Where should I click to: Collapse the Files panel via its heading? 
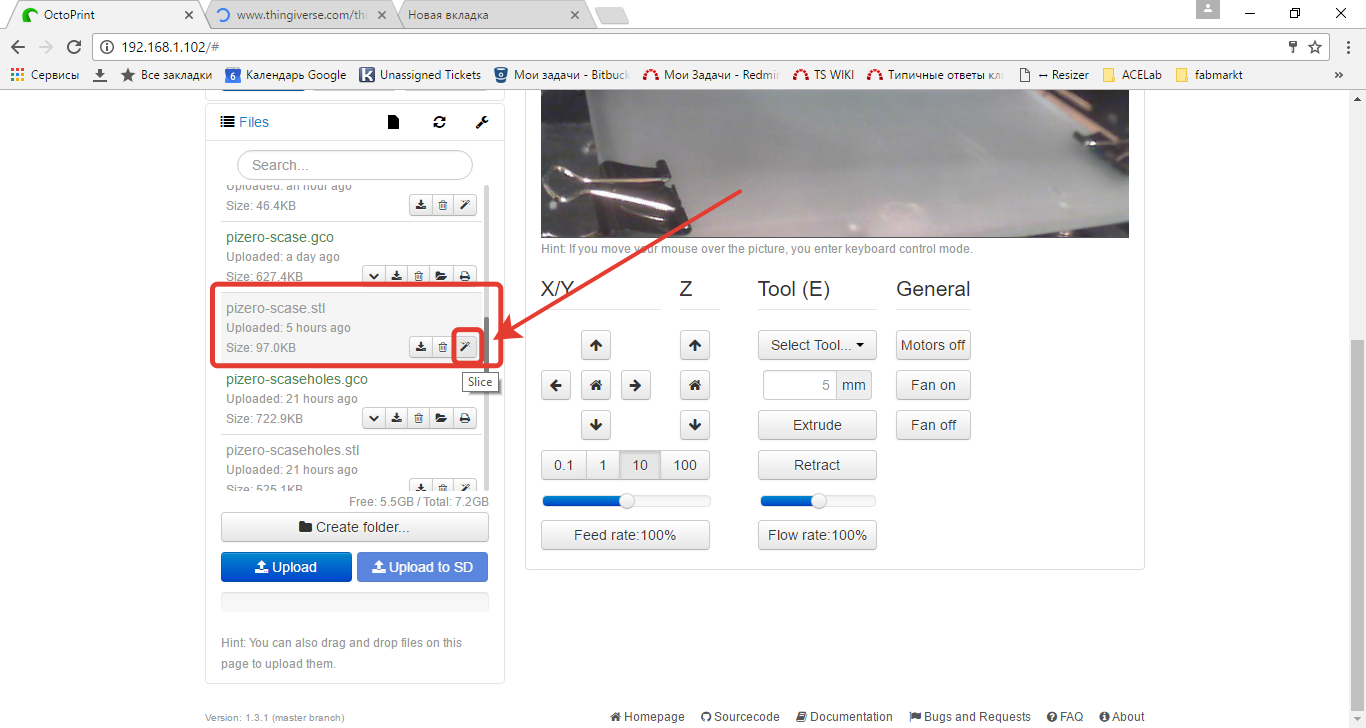pyautogui.click(x=245, y=122)
